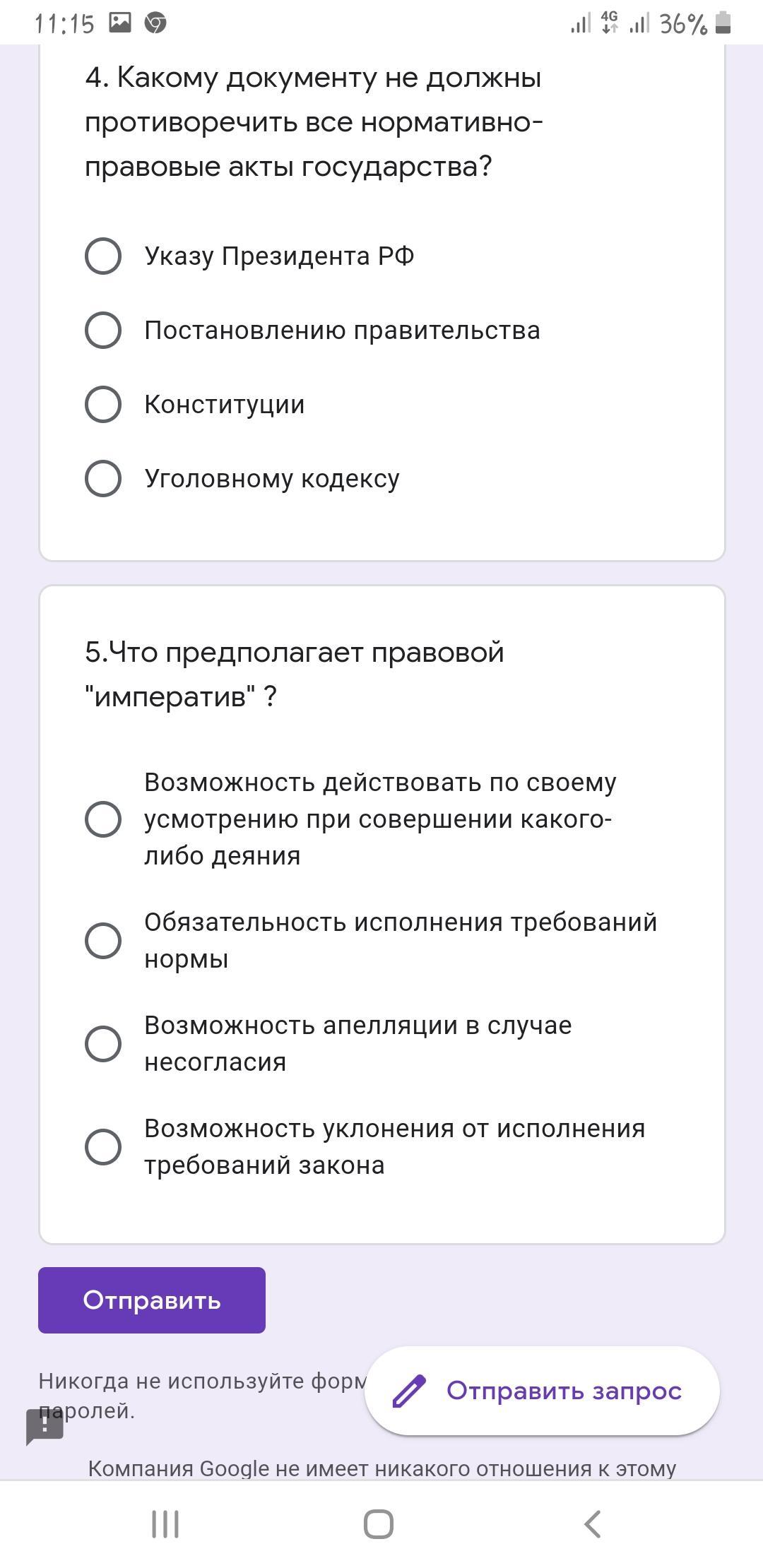Choose the Конституции radio button

point(103,404)
